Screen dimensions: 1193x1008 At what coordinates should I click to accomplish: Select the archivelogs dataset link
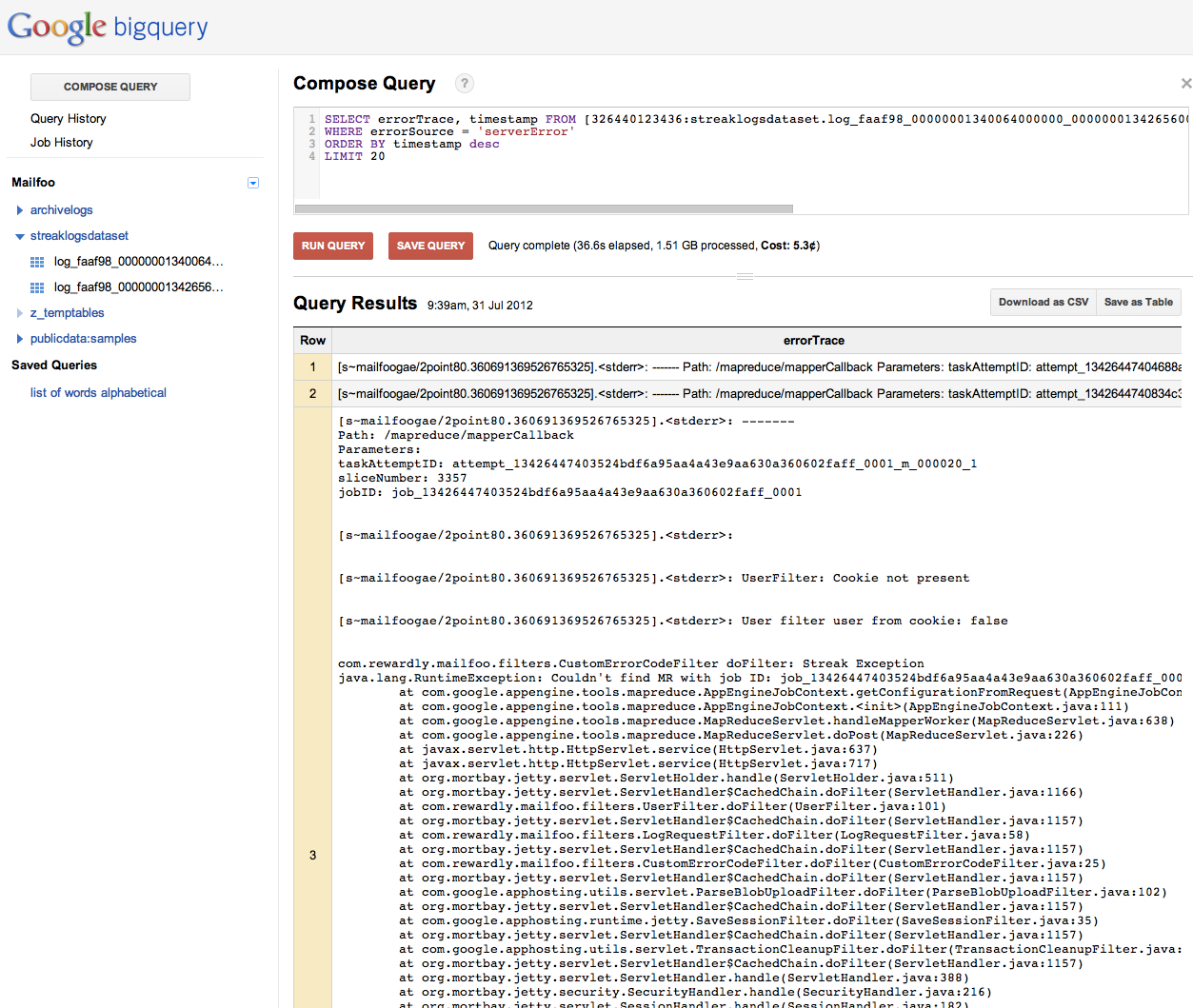[x=62, y=210]
